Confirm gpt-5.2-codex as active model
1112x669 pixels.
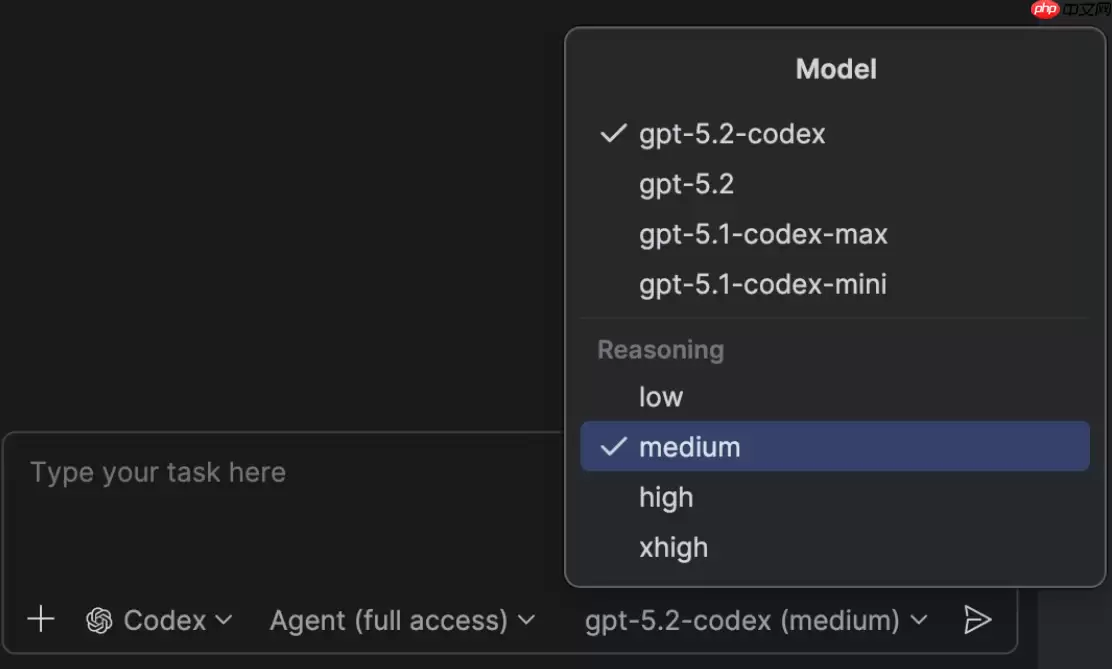[732, 134]
